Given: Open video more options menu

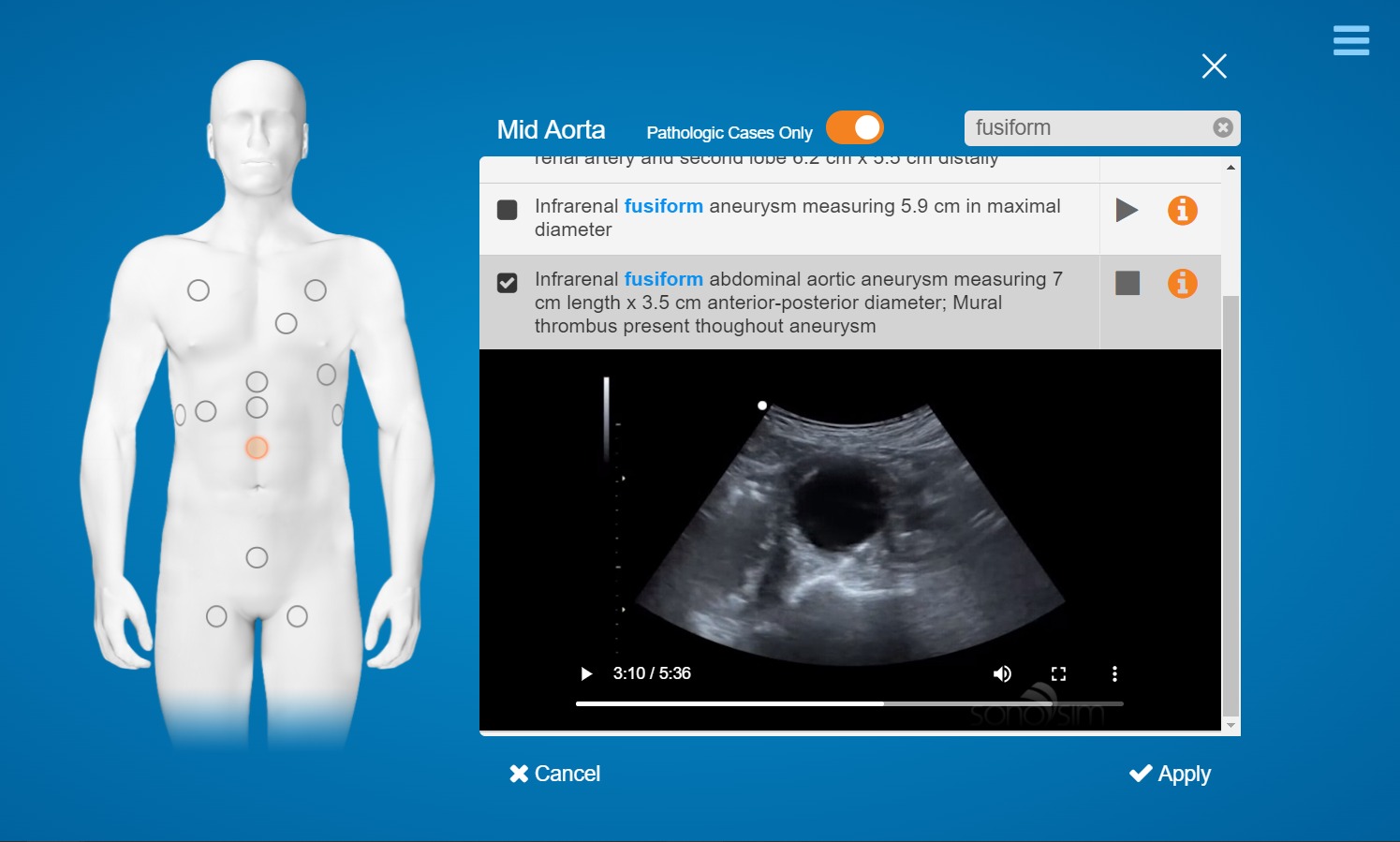Looking at the screenshot, I should pyautogui.click(x=1114, y=673).
